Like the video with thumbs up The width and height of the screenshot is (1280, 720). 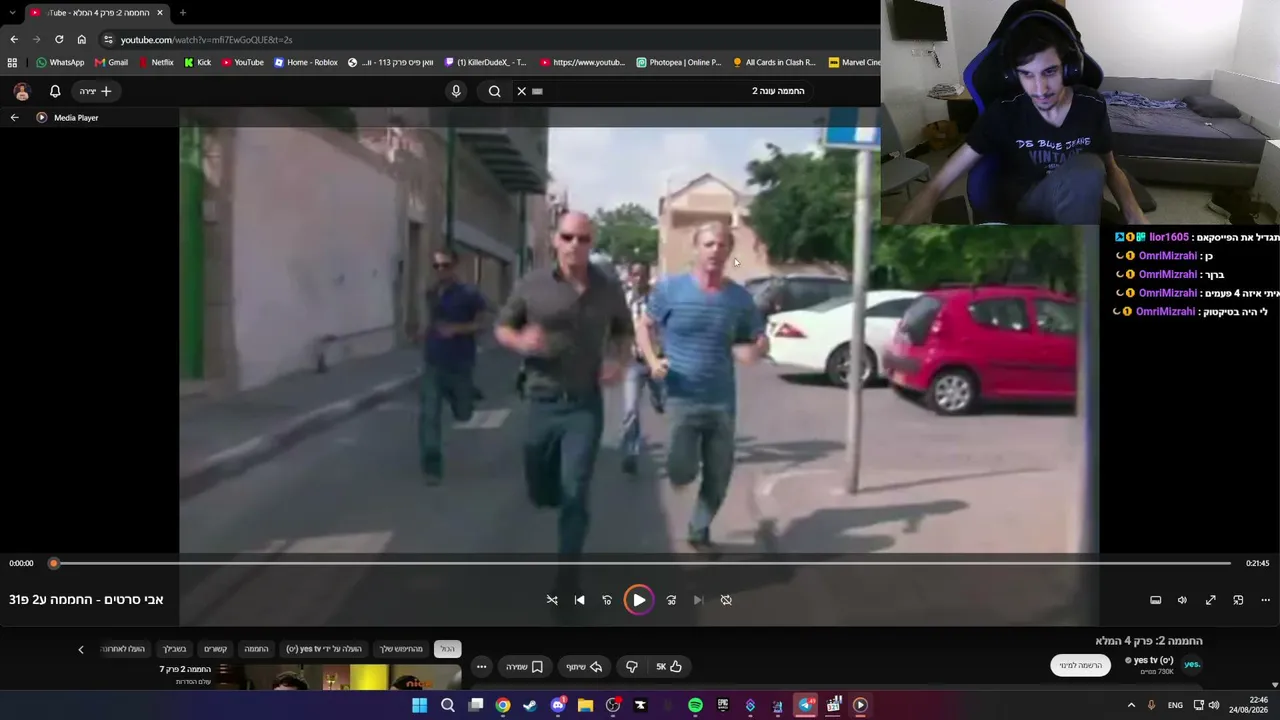coord(669,667)
